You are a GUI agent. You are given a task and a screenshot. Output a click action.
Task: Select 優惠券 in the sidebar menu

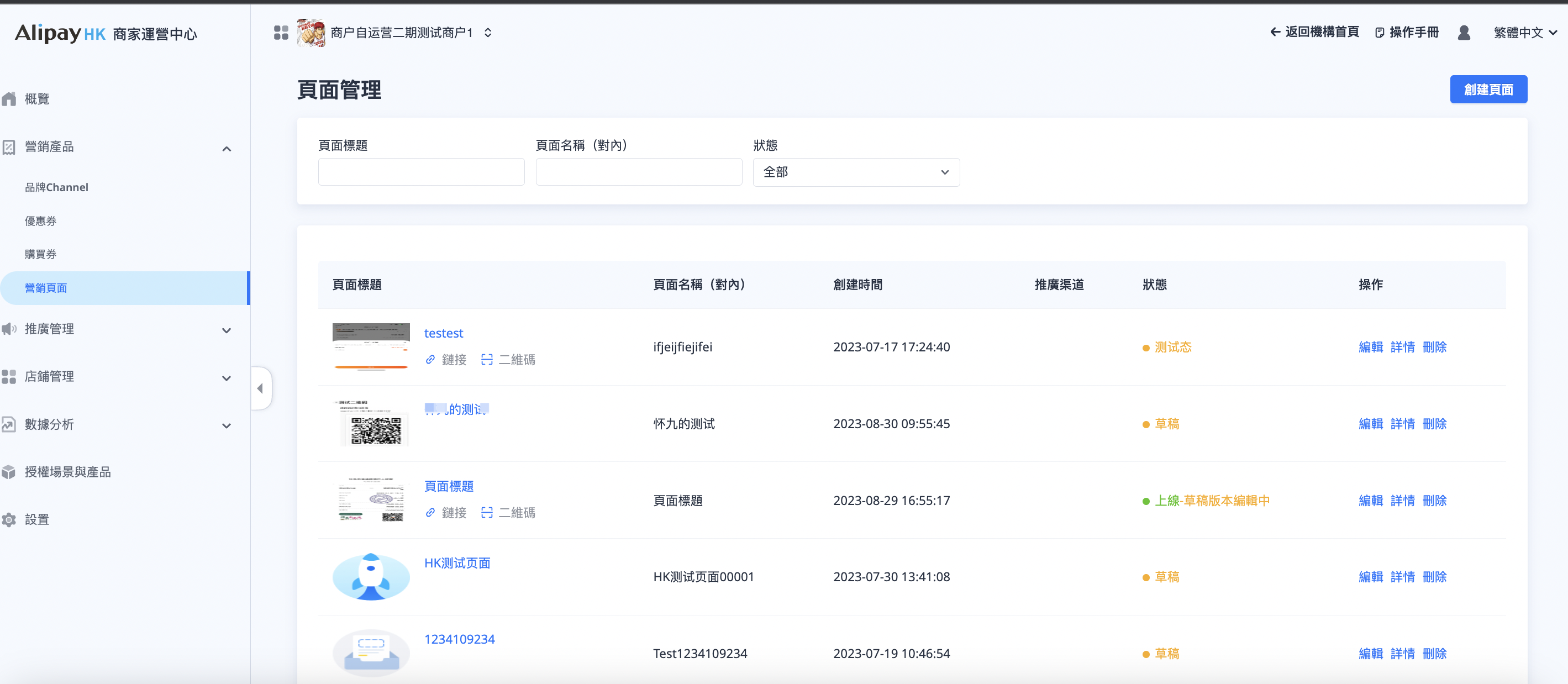click(x=41, y=221)
